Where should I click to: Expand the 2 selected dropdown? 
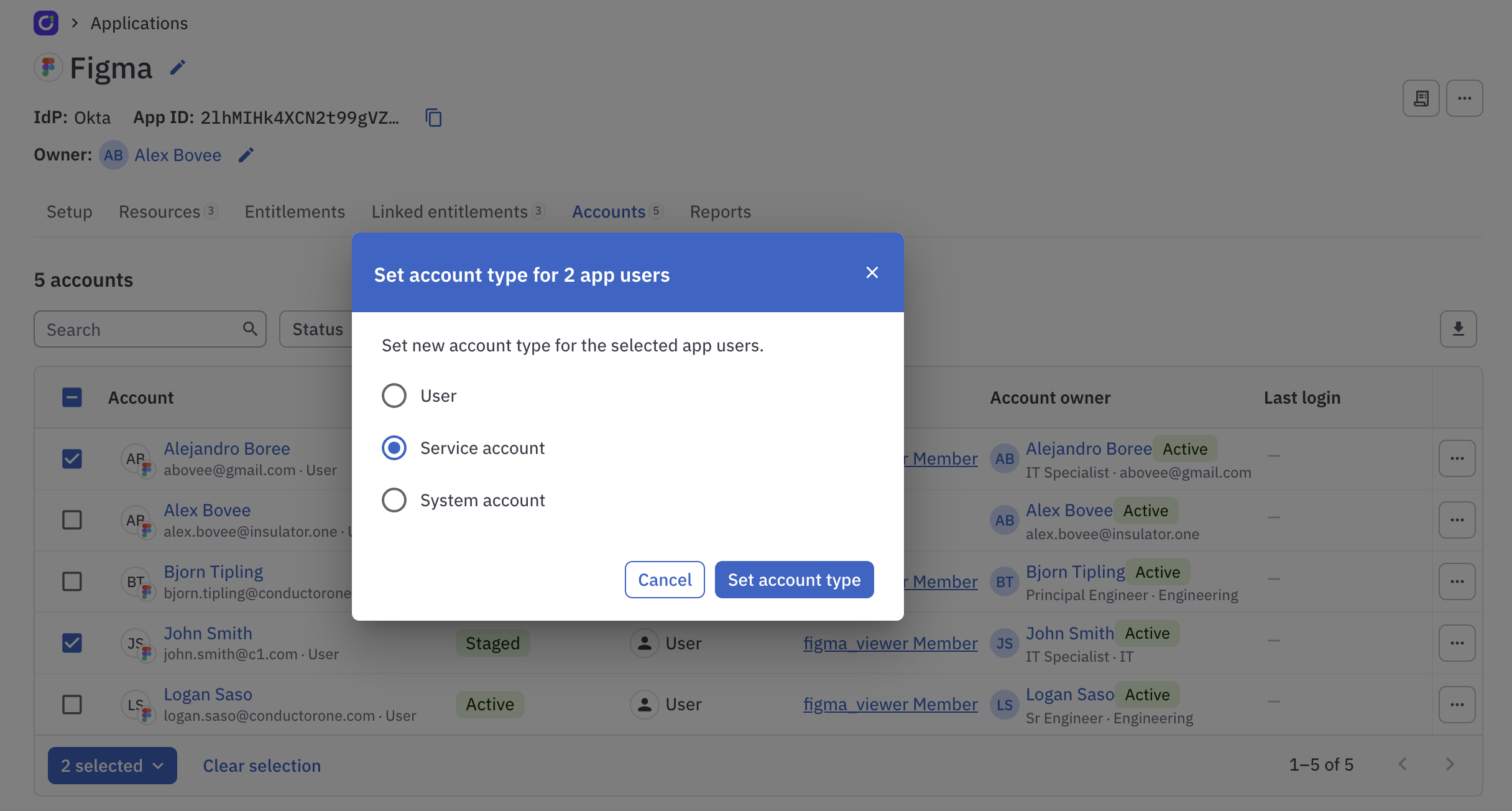[112, 765]
